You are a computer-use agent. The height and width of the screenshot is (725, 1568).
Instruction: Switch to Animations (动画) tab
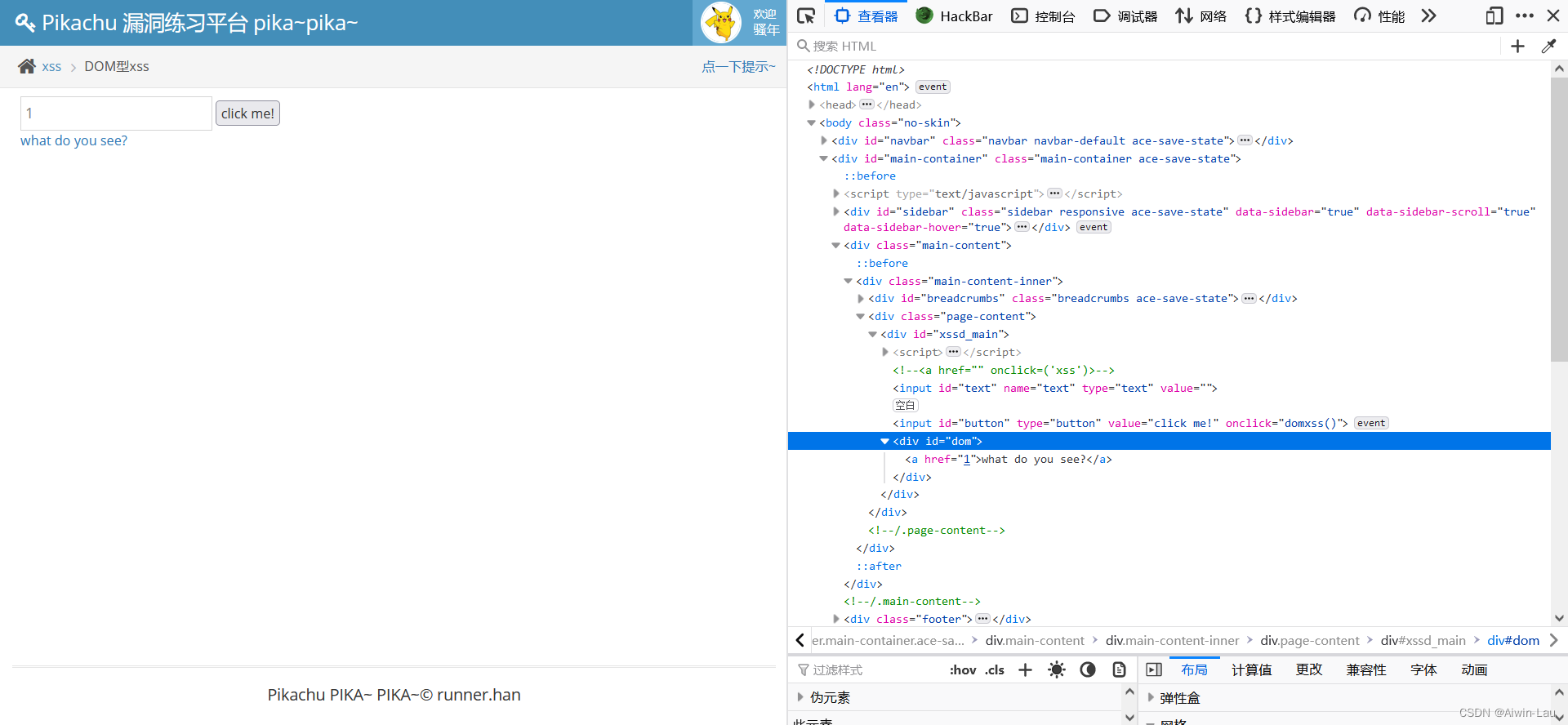[1474, 669]
